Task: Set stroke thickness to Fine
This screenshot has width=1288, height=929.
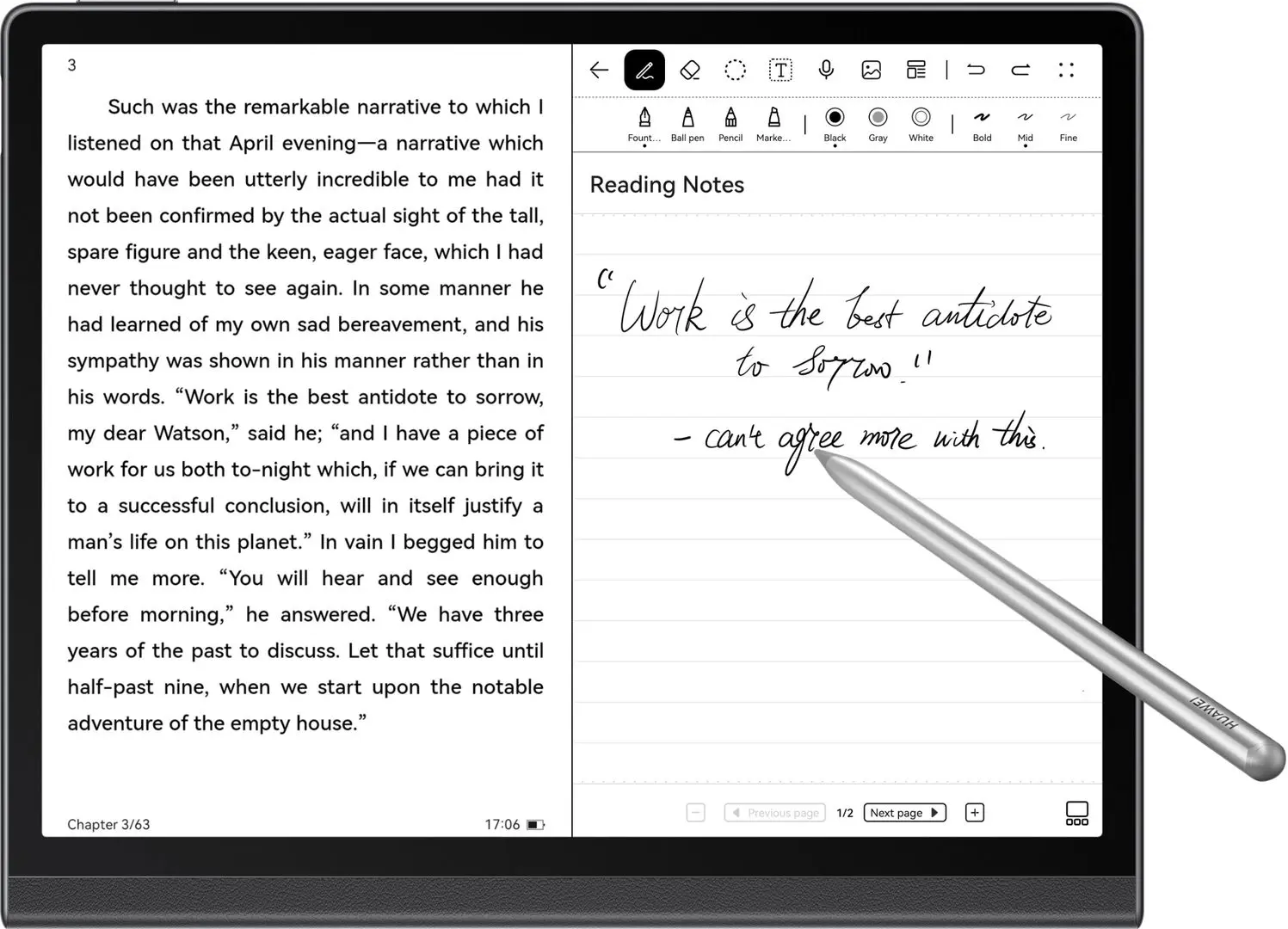Action: click(x=1068, y=125)
